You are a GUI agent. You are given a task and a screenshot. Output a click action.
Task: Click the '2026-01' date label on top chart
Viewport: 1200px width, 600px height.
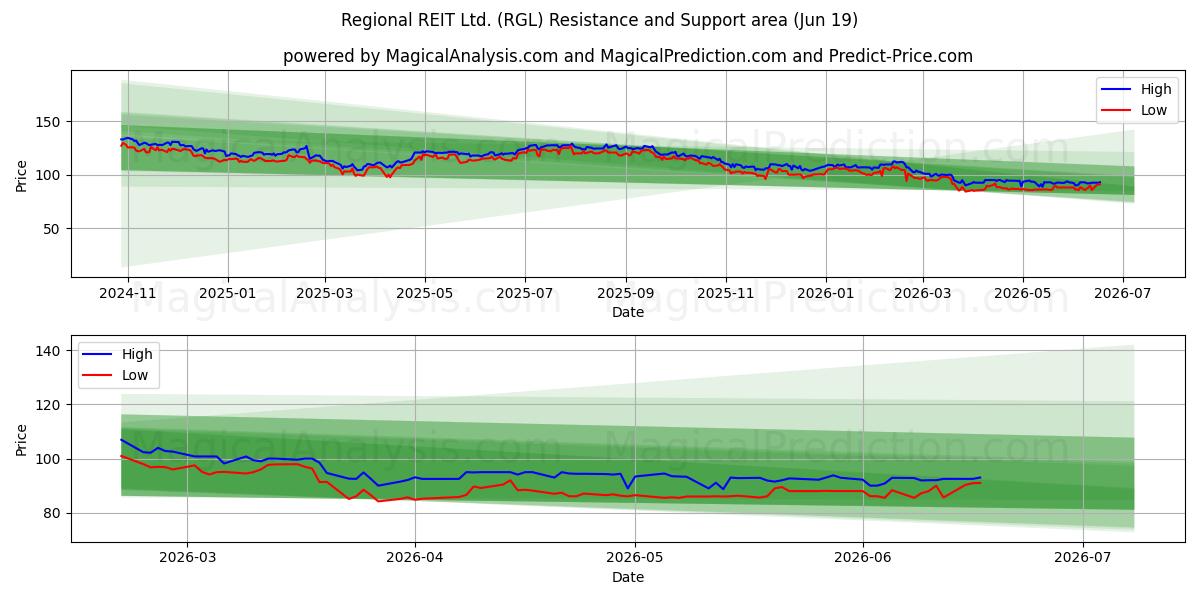(x=826, y=294)
